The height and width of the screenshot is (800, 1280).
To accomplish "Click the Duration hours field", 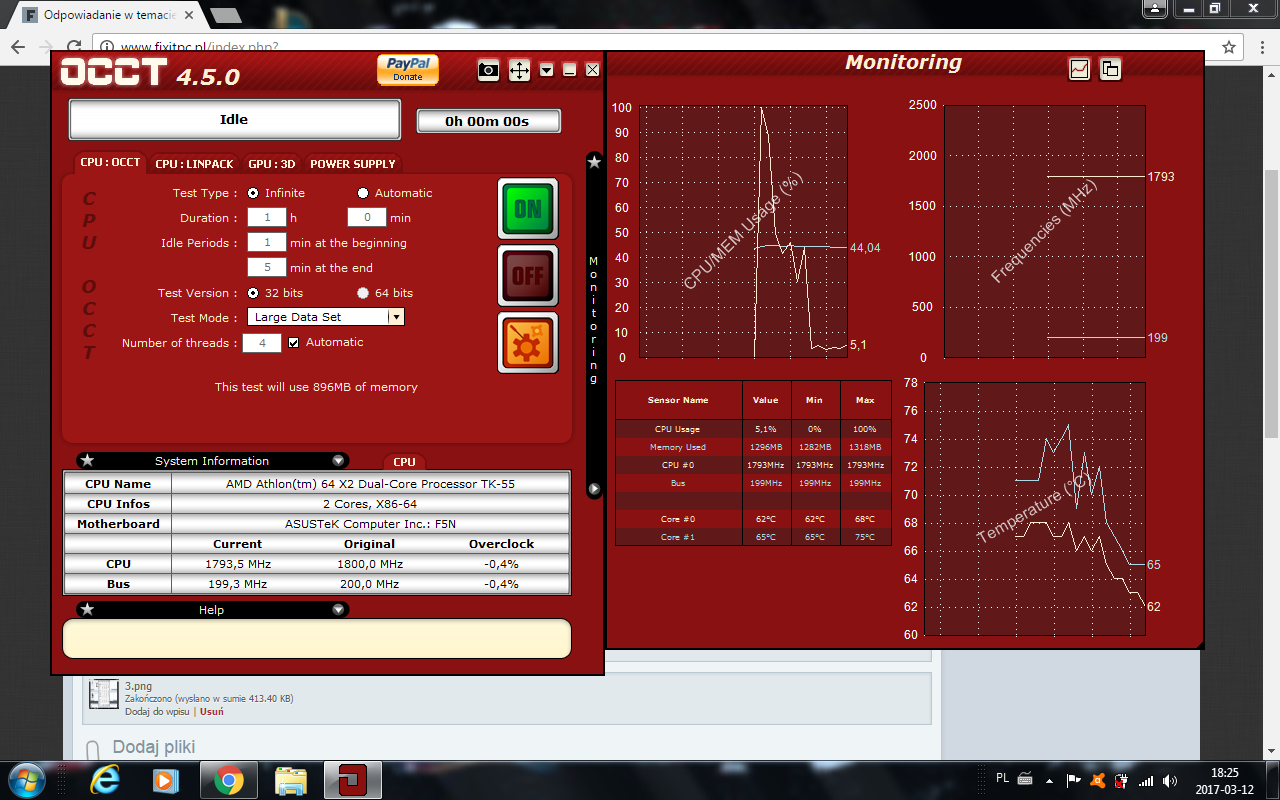I will [x=266, y=217].
